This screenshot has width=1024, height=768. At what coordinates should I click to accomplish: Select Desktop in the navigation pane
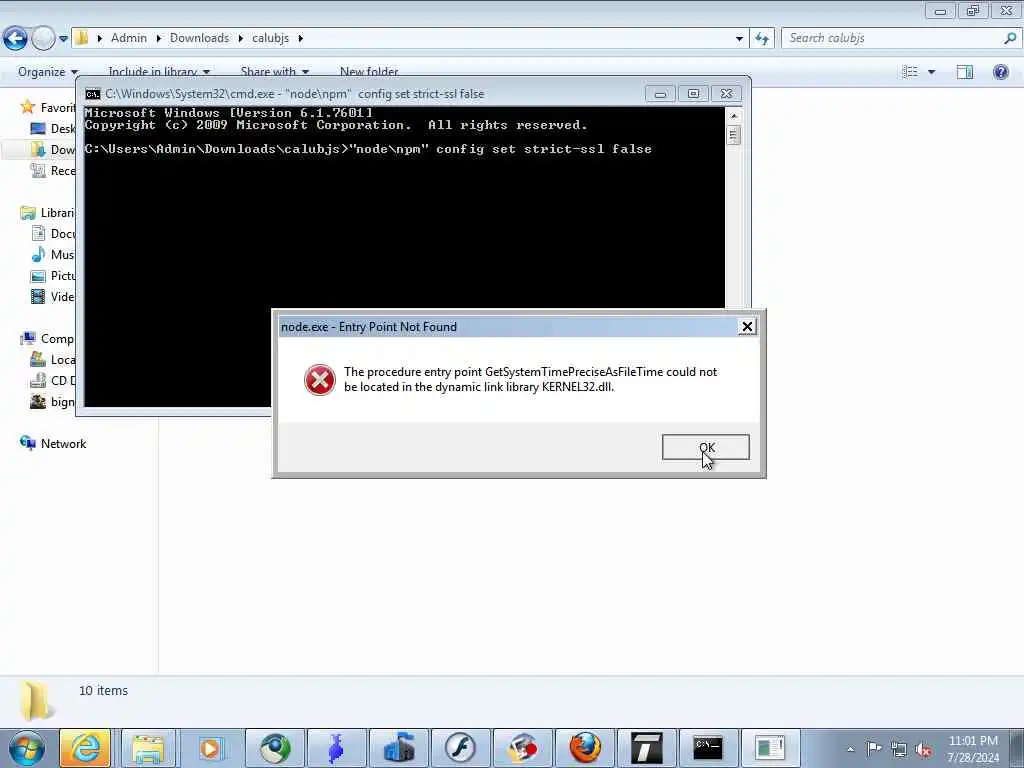pos(53,129)
